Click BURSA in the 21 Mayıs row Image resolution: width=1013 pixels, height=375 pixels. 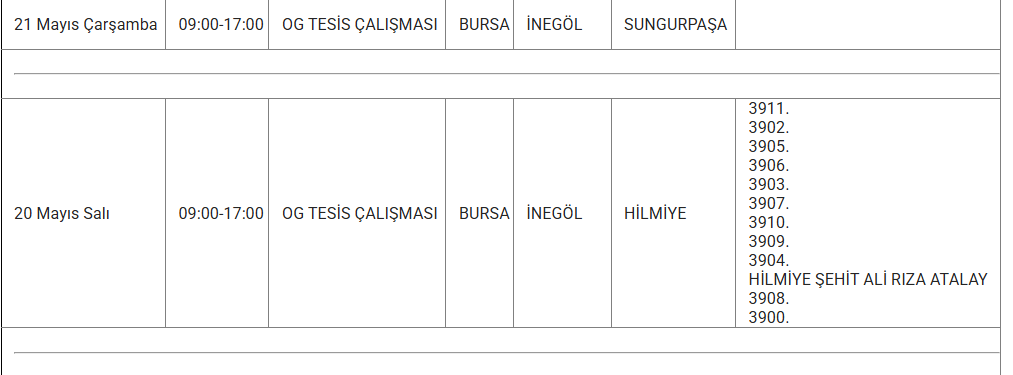[x=484, y=25]
